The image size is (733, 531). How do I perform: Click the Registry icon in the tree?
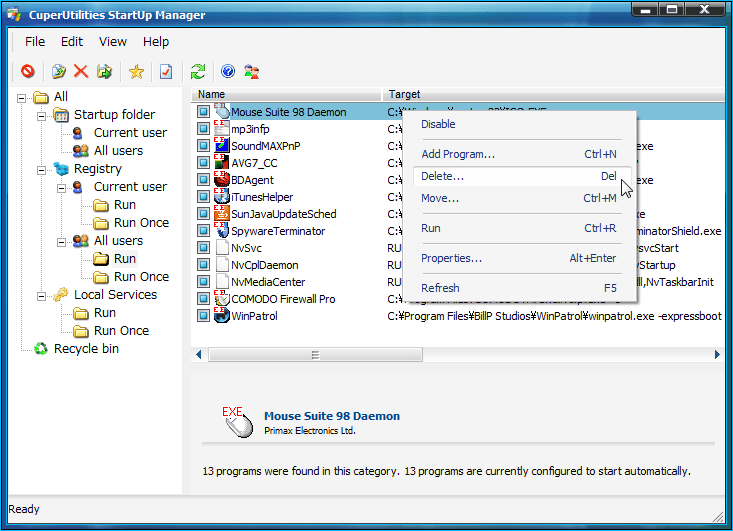click(x=61, y=168)
